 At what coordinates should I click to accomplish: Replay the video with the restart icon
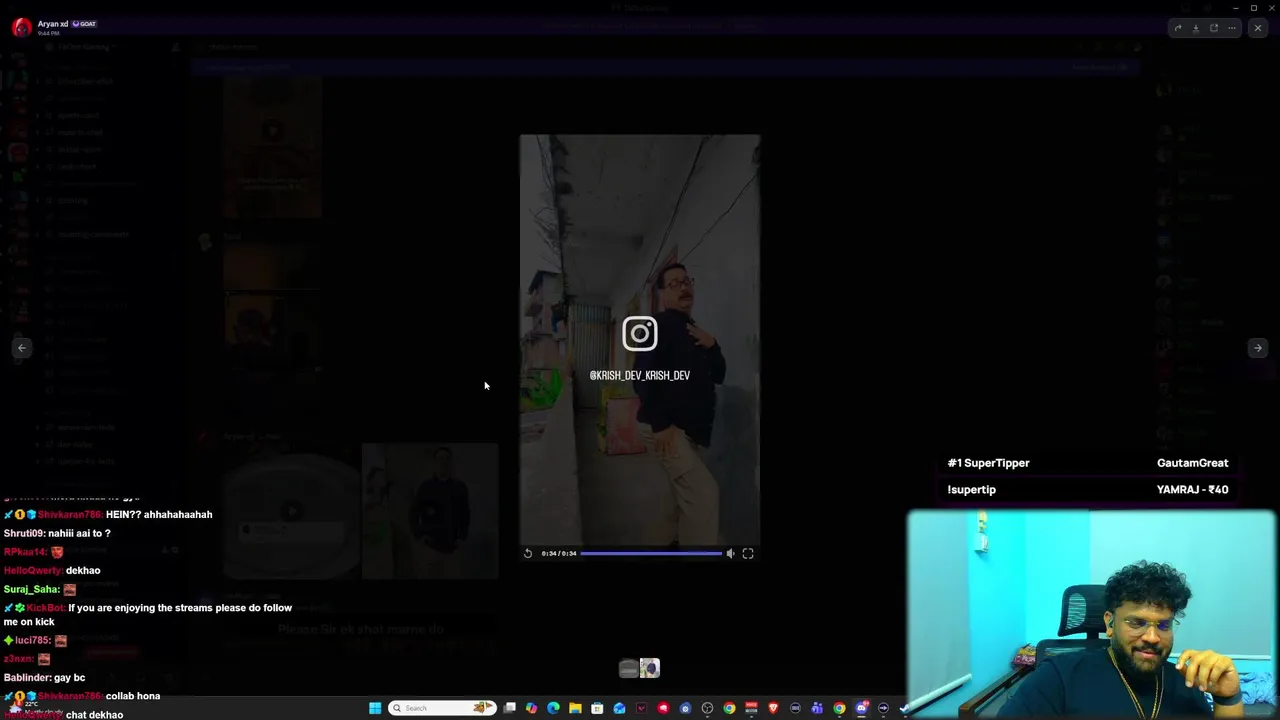coord(528,553)
